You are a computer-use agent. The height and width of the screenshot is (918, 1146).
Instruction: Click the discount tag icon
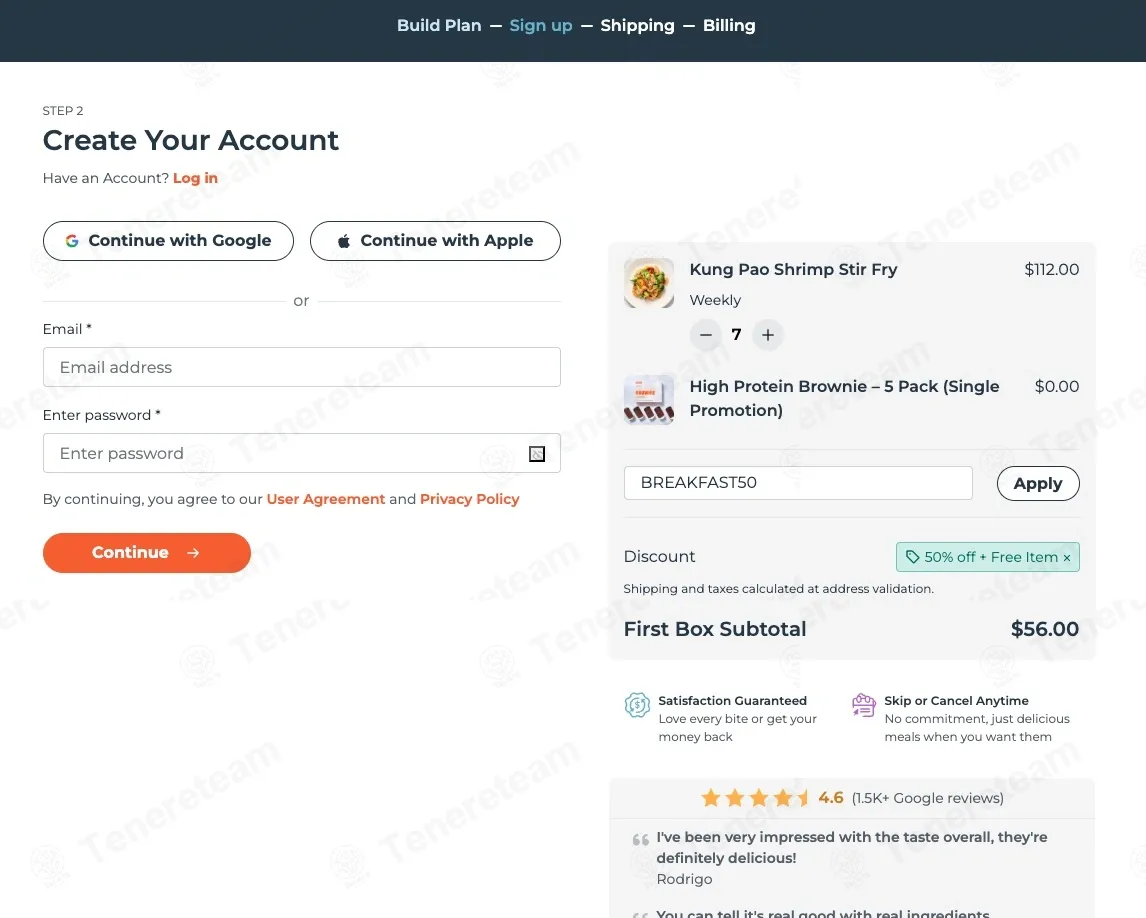912,557
